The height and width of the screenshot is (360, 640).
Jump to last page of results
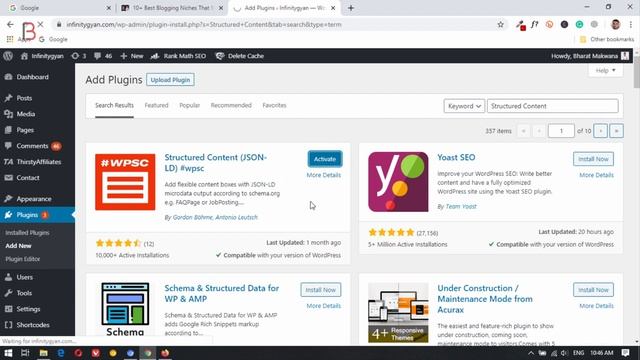tap(616, 131)
